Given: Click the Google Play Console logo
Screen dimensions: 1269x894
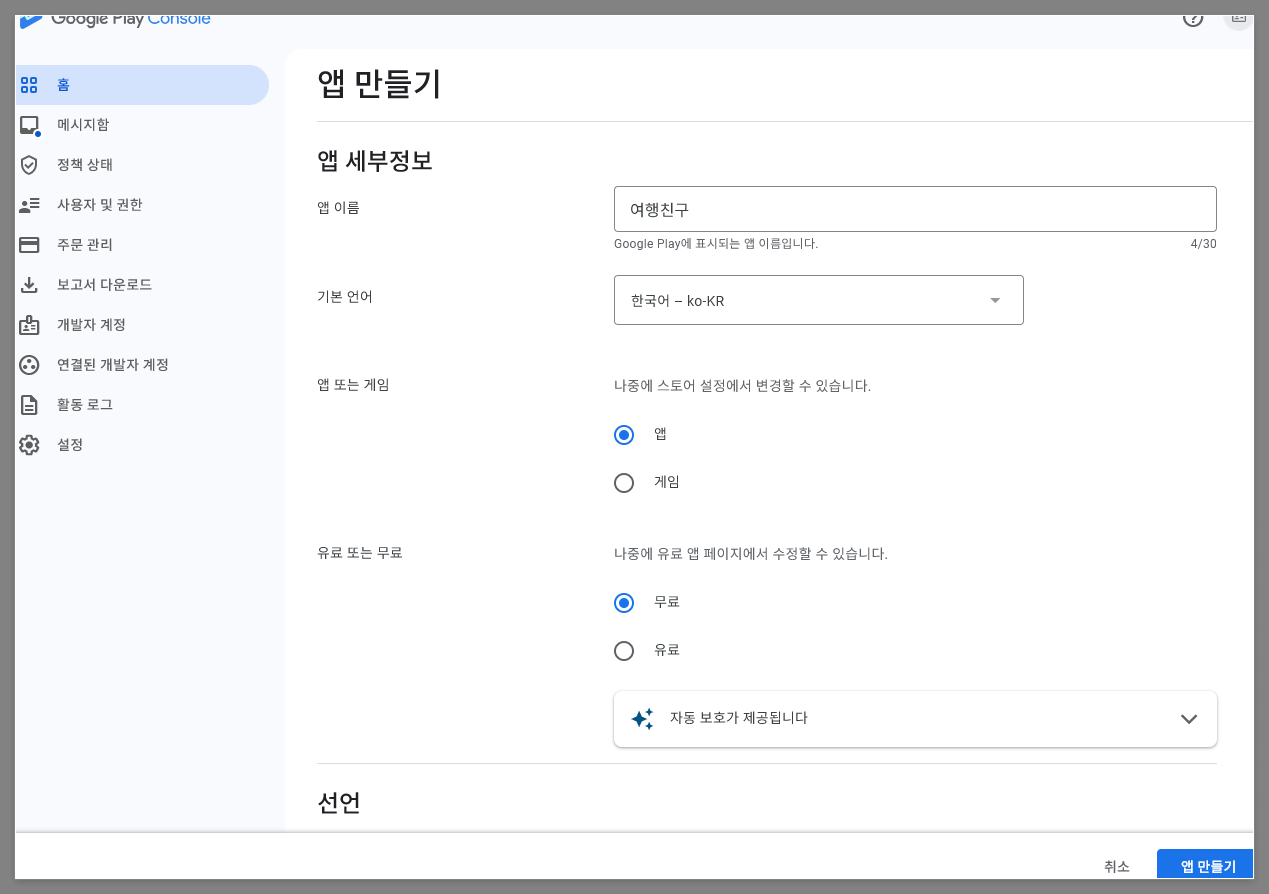Looking at the screenshot, I should pyautogui.click(x=115, y=21).
